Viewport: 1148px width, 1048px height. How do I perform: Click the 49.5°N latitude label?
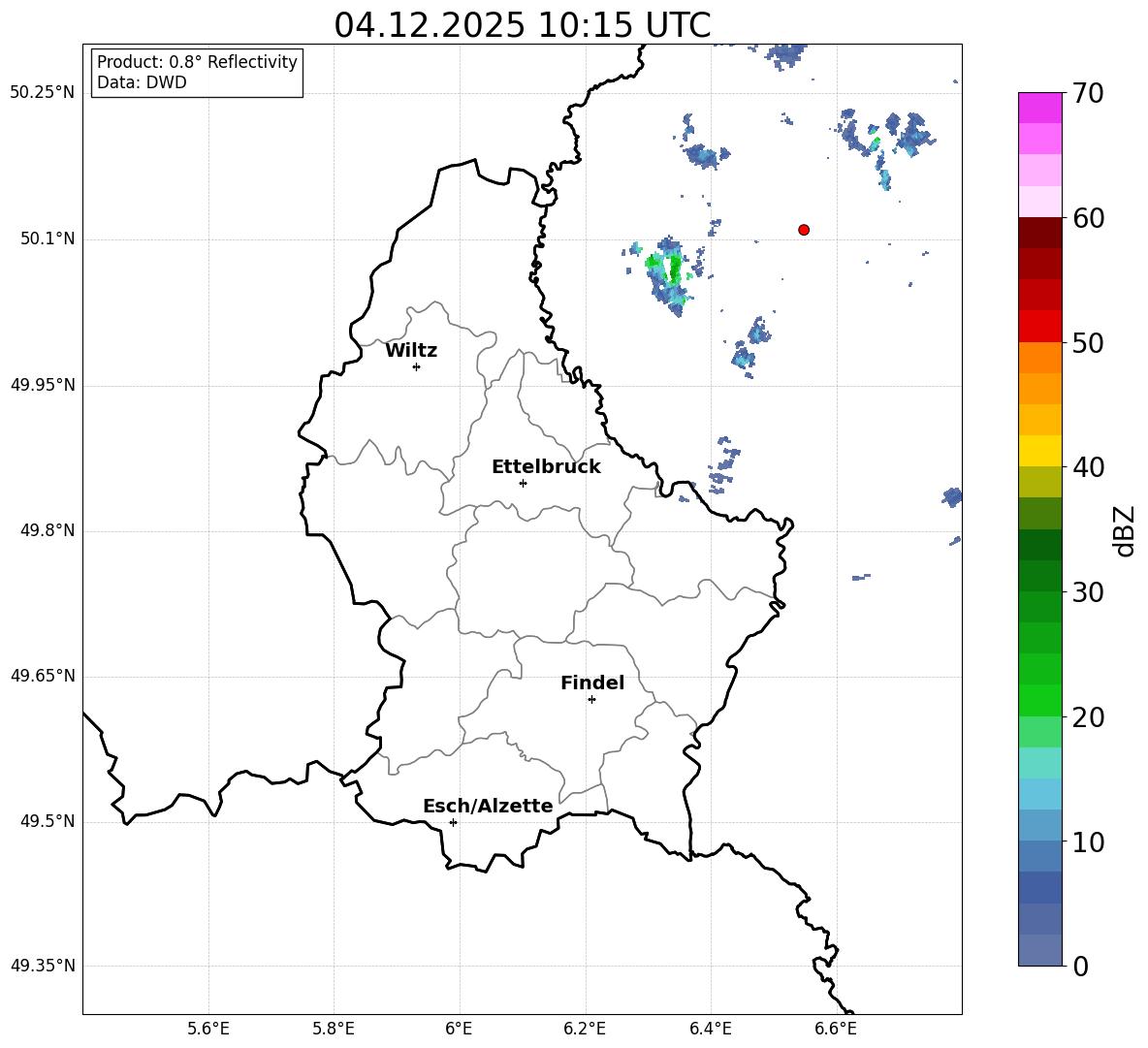[x=48, y=821]
